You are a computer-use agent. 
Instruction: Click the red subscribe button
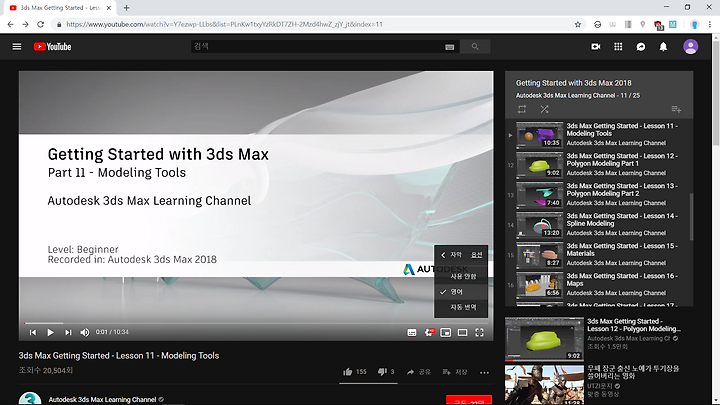pyautogui.click(x=469, y=400)
